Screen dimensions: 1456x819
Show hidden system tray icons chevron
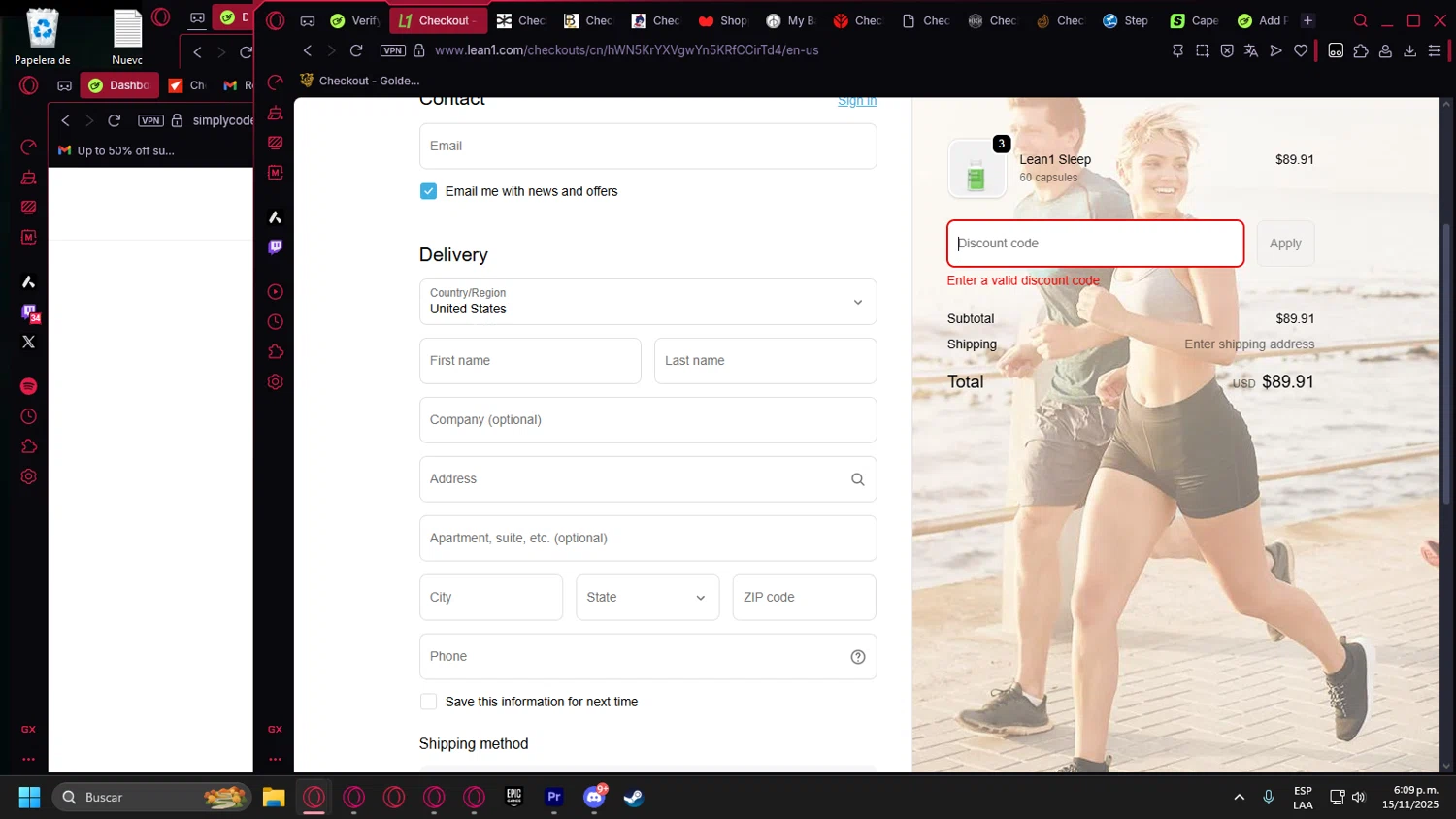coord(1239,798)
